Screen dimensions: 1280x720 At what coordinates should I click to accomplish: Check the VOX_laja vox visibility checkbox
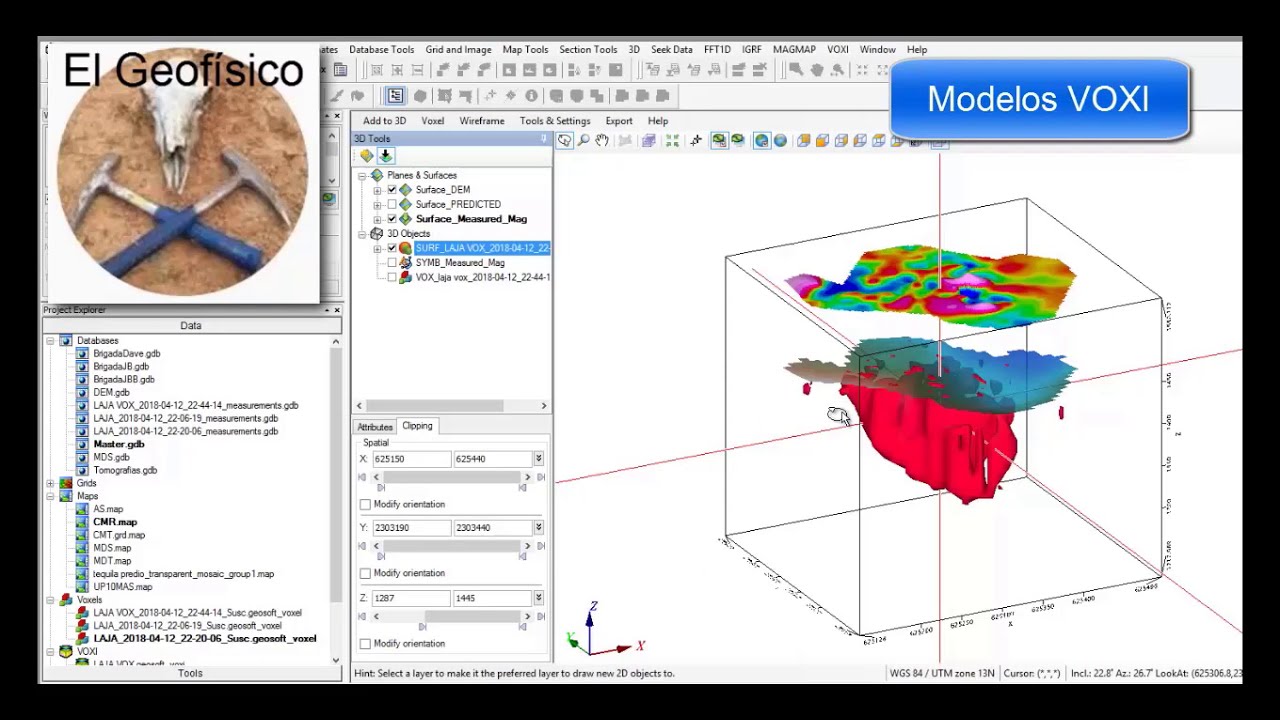392,277
